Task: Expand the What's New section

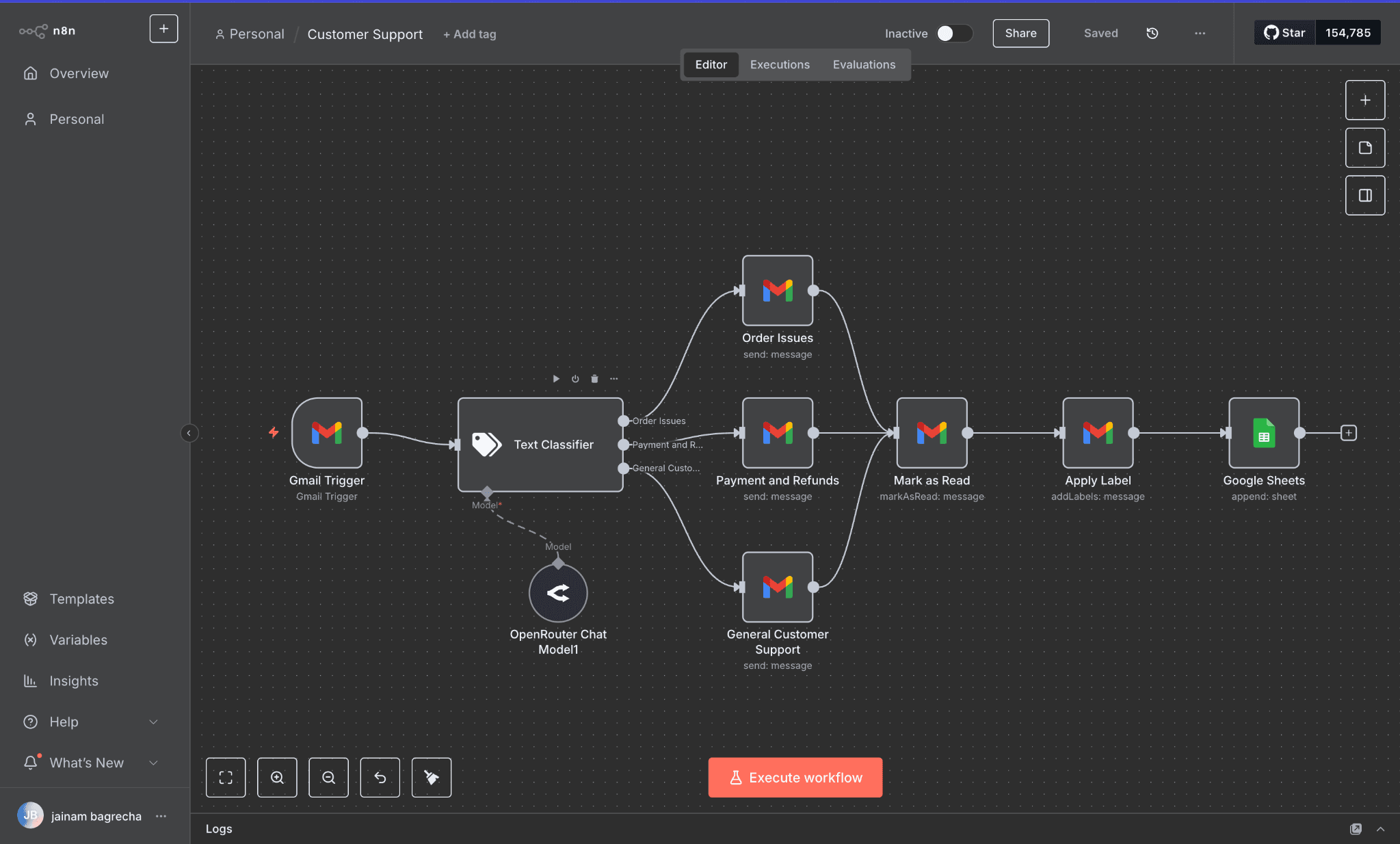Action: [x=86, y=763]
